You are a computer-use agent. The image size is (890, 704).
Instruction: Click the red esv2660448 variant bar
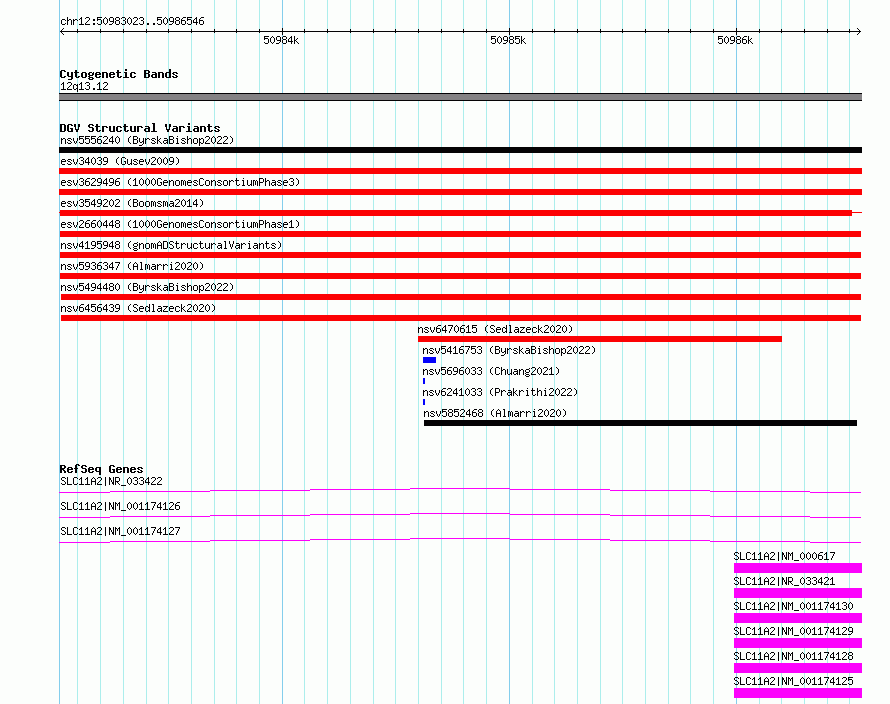tap(460, 234)
